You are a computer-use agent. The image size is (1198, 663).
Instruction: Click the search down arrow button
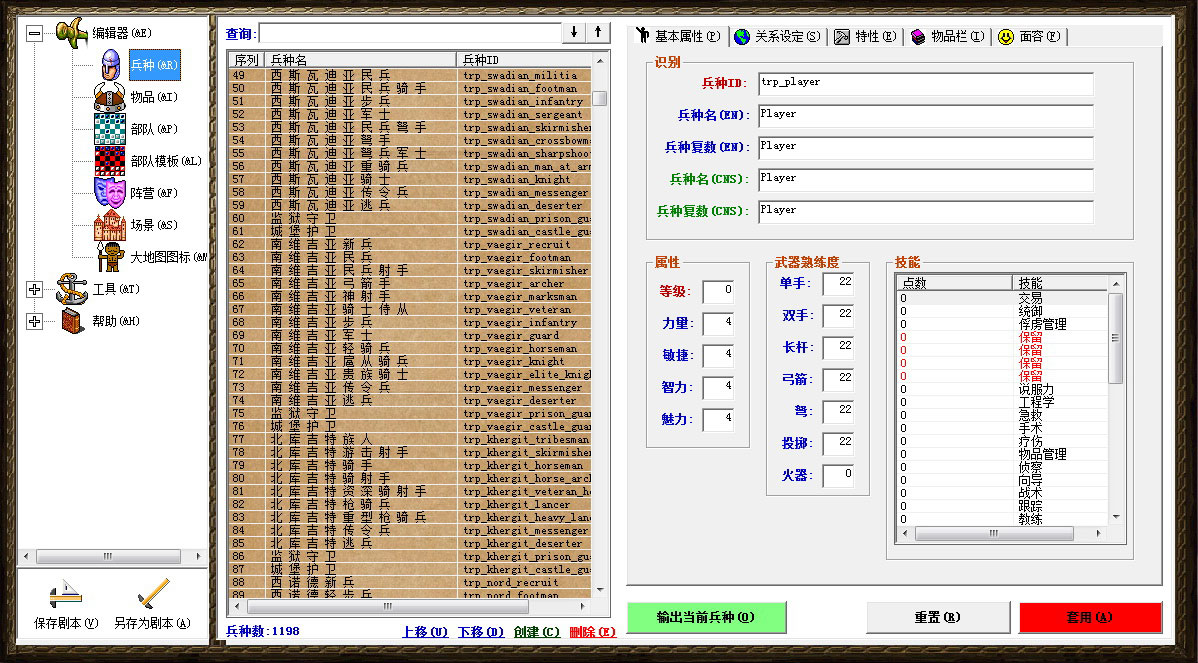tap(574, 33)
